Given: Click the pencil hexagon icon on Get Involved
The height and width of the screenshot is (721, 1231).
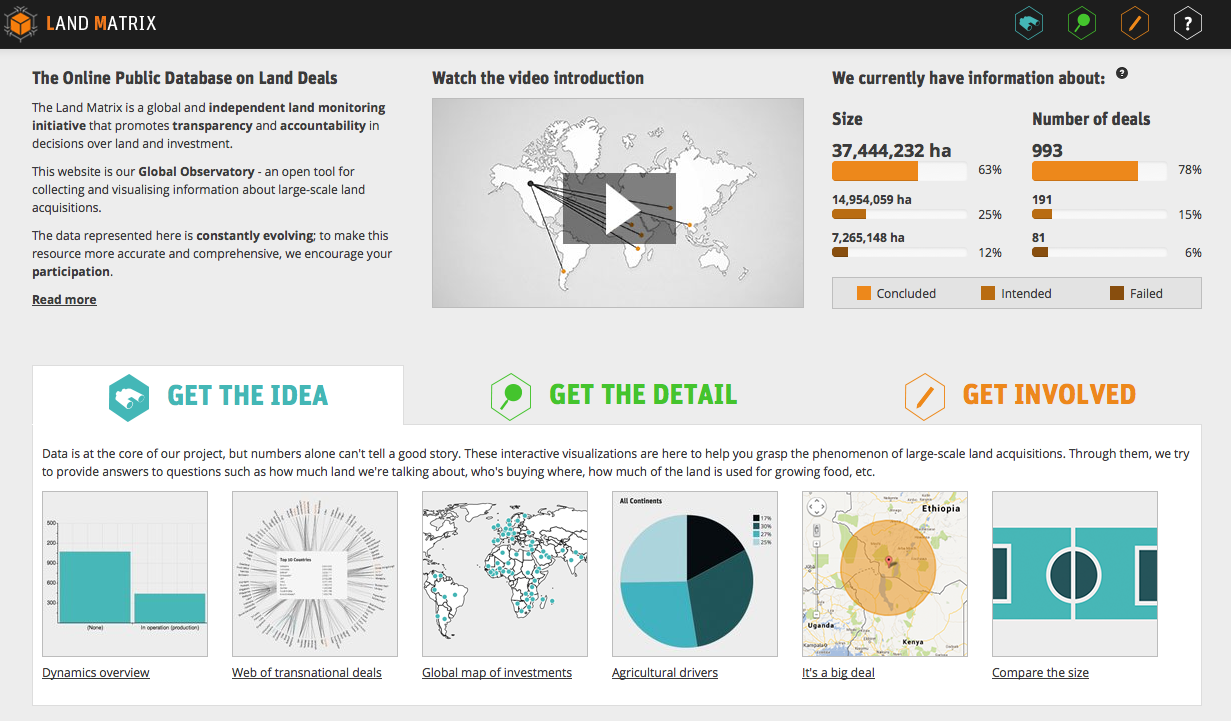Looking at the screenshot, I should coord(925,397).
